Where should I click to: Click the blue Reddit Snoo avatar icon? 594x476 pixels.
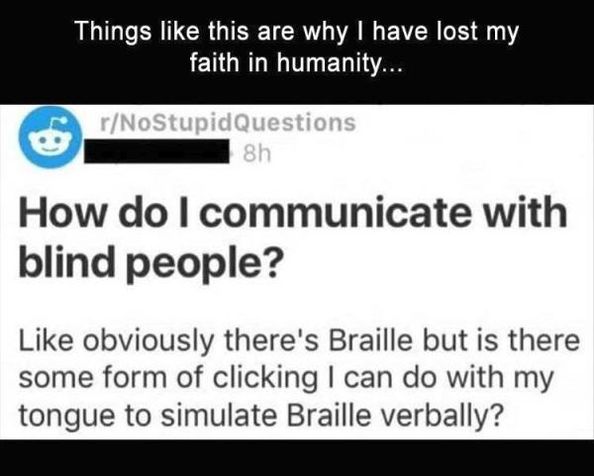pos(50,137)
